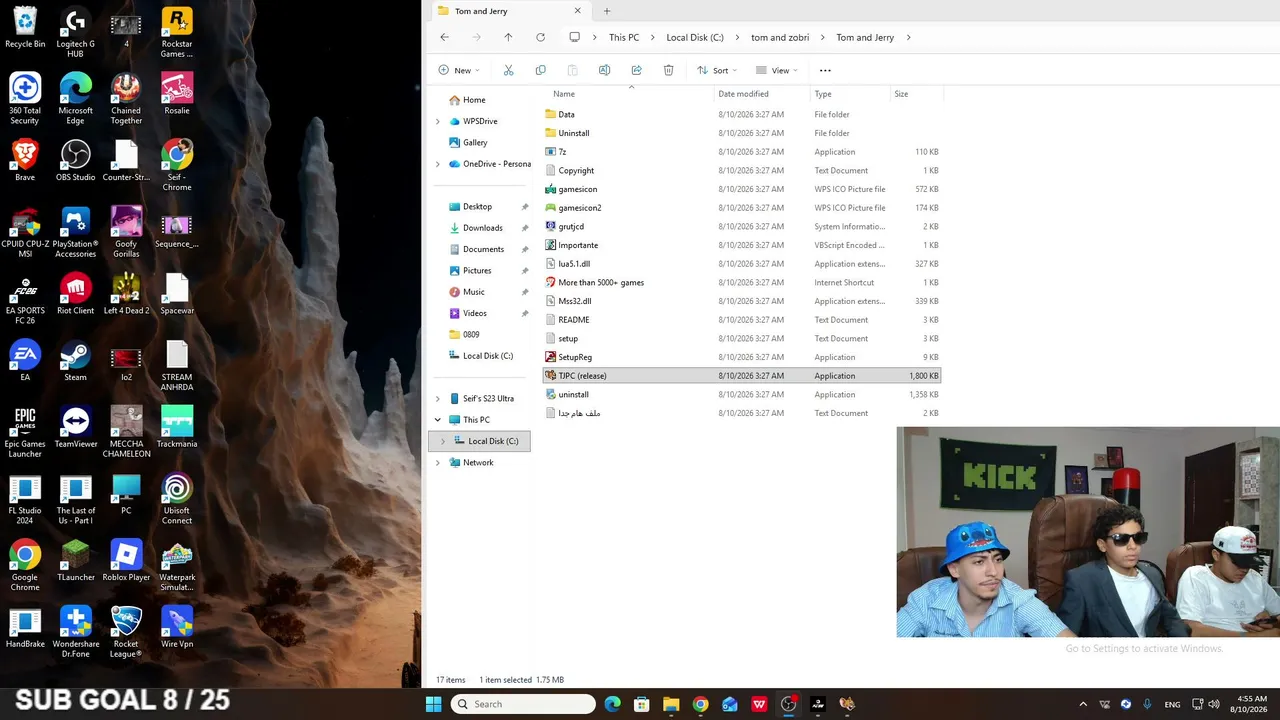Click the taskbar Search box
This screenshot has width=1280, height=720.
tap(523, 704)
